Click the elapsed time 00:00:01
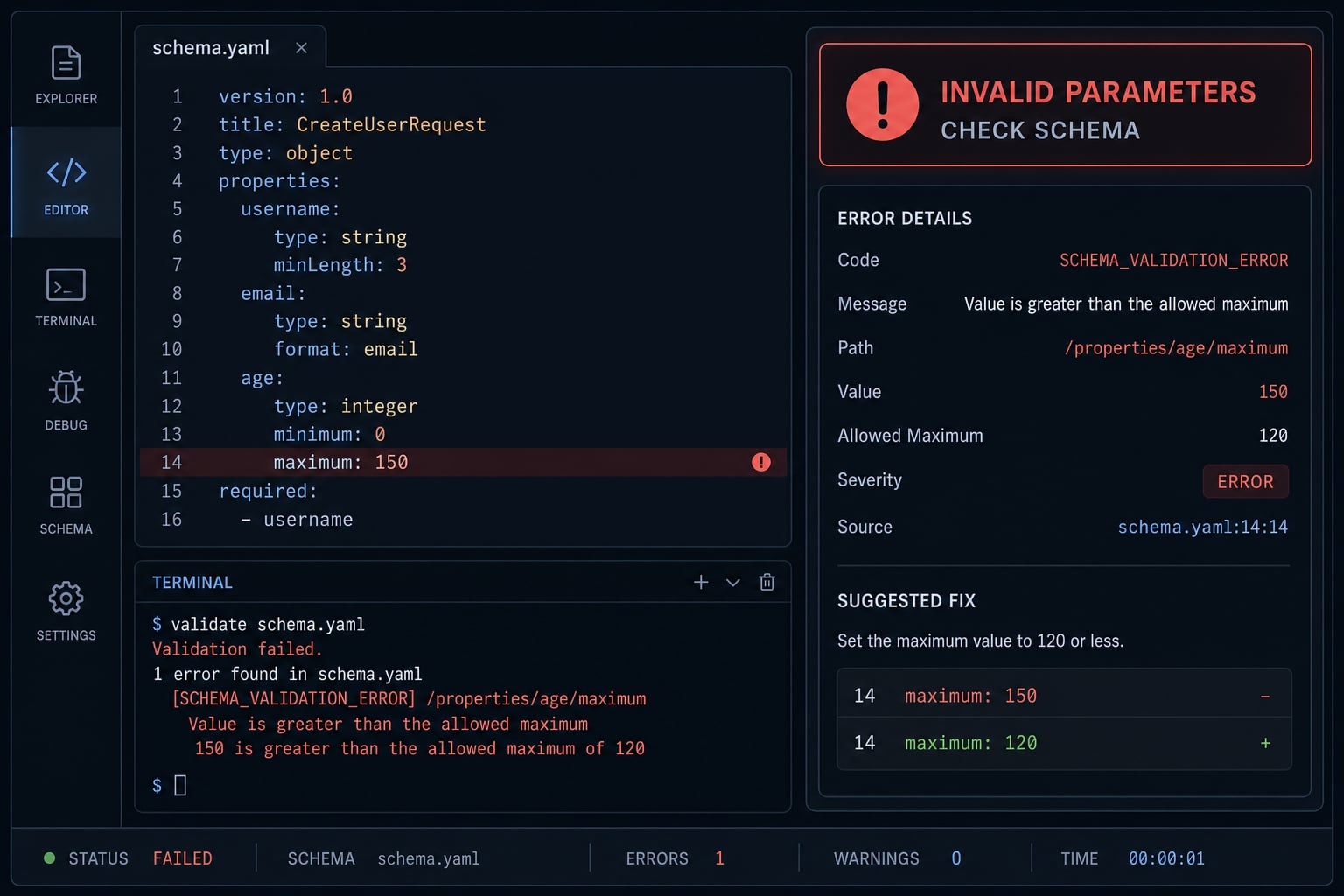1344x896 pixels. (1166, 858)
